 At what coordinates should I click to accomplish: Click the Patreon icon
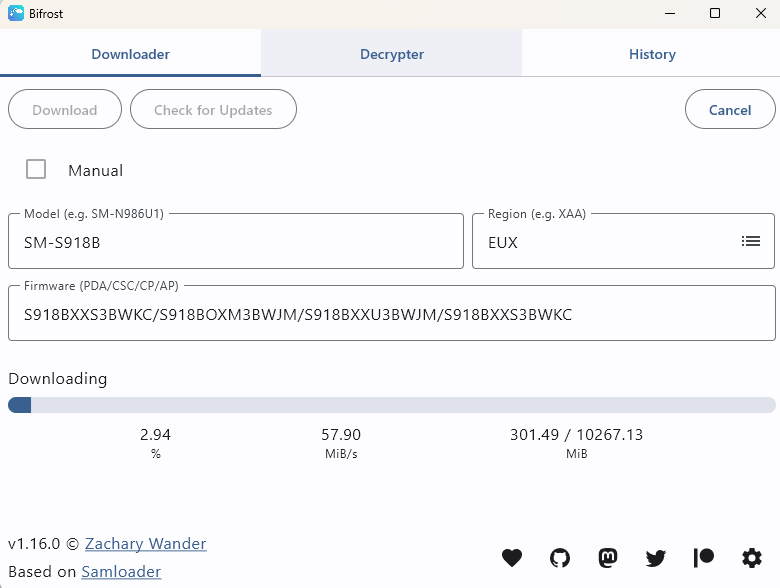click(704, 558)
